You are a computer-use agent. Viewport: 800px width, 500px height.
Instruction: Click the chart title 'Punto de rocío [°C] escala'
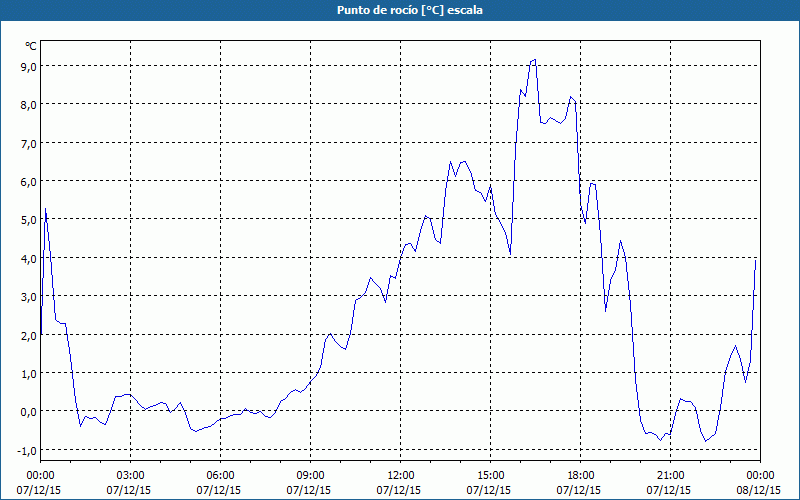[410, 10]
